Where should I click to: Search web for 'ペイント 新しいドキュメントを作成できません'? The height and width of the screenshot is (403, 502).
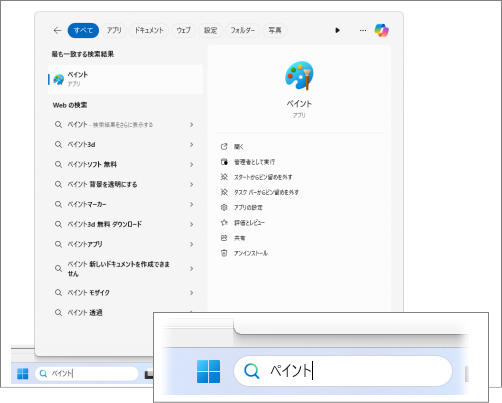(x=125, y=269)
